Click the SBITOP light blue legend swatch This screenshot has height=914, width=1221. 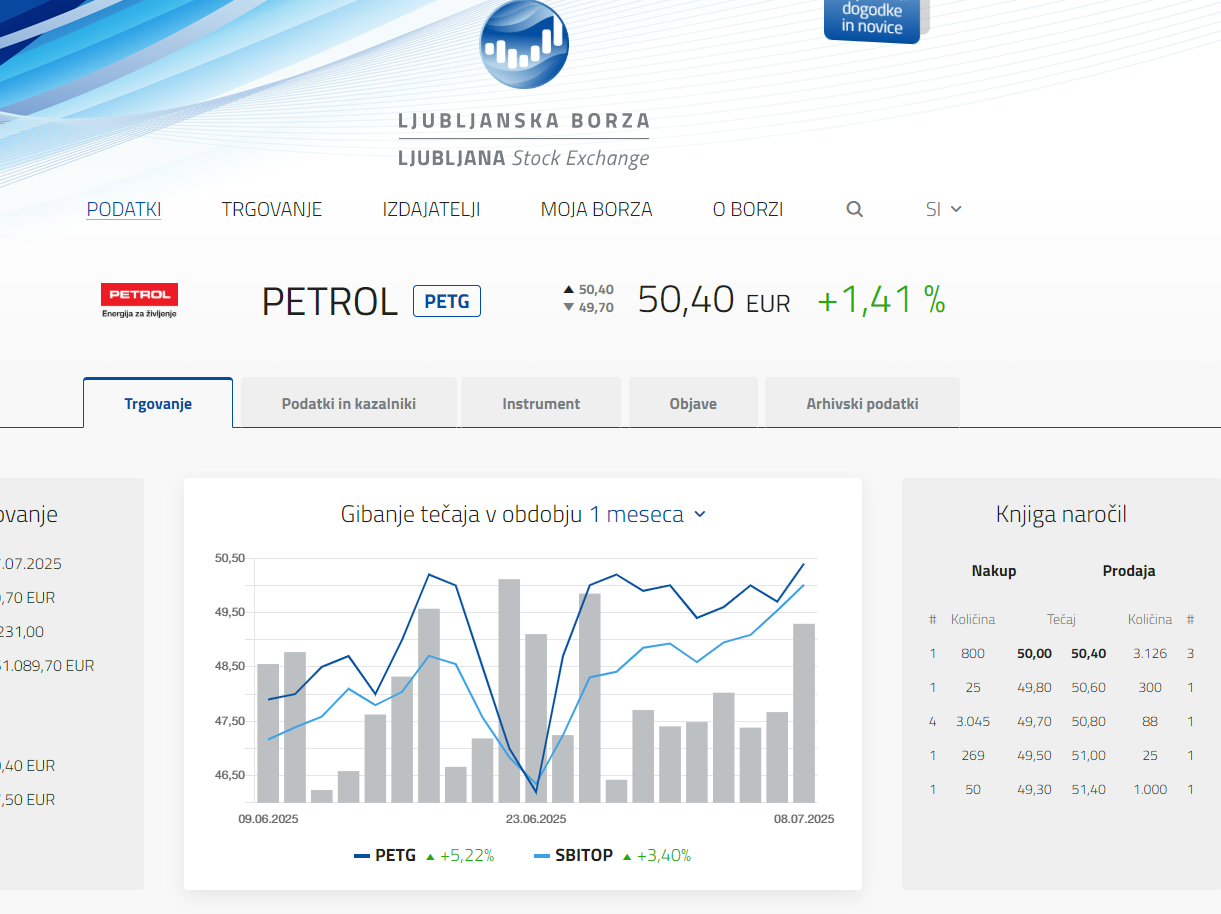click(542, 856)
